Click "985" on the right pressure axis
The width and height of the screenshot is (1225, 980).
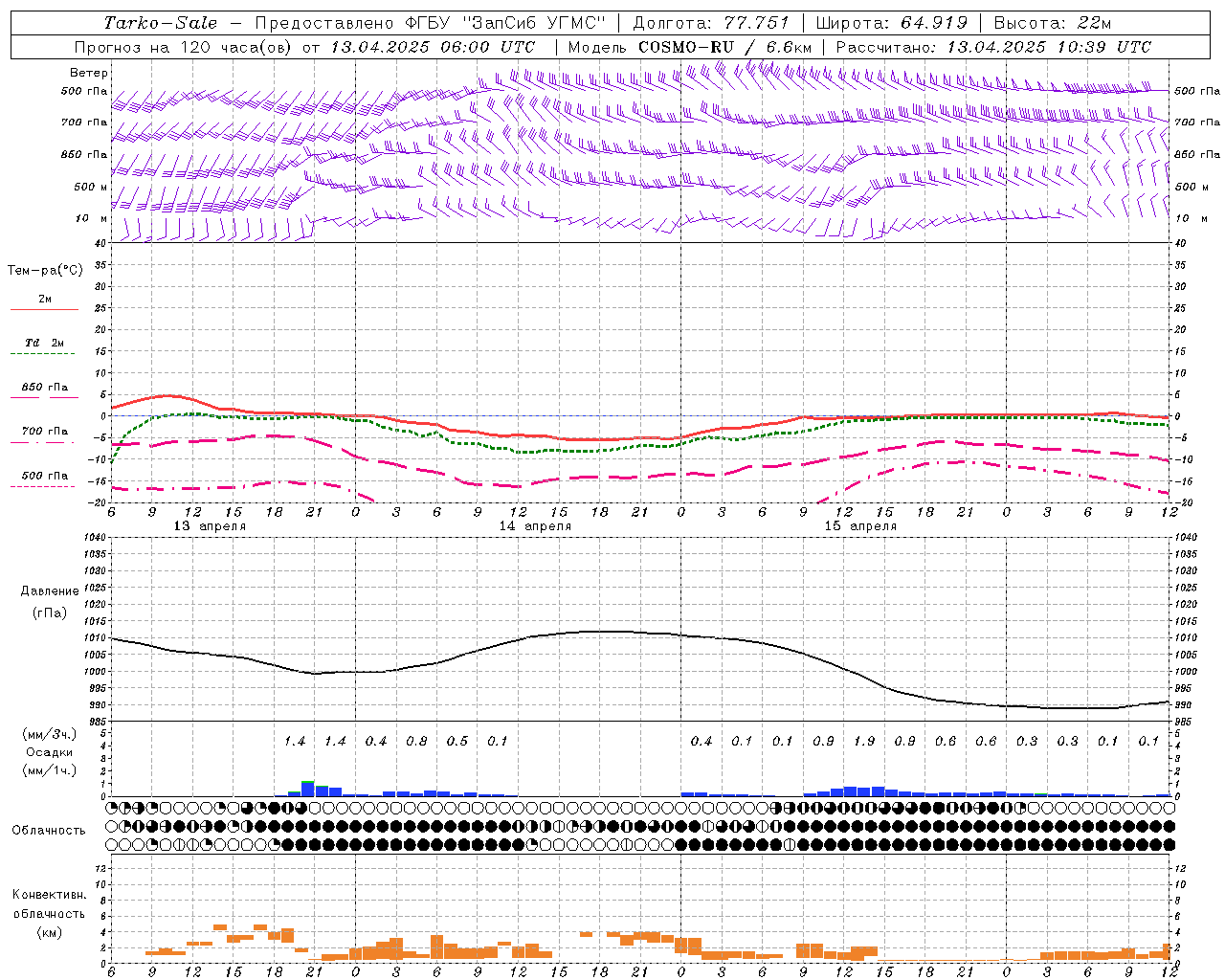(1182, 722)
